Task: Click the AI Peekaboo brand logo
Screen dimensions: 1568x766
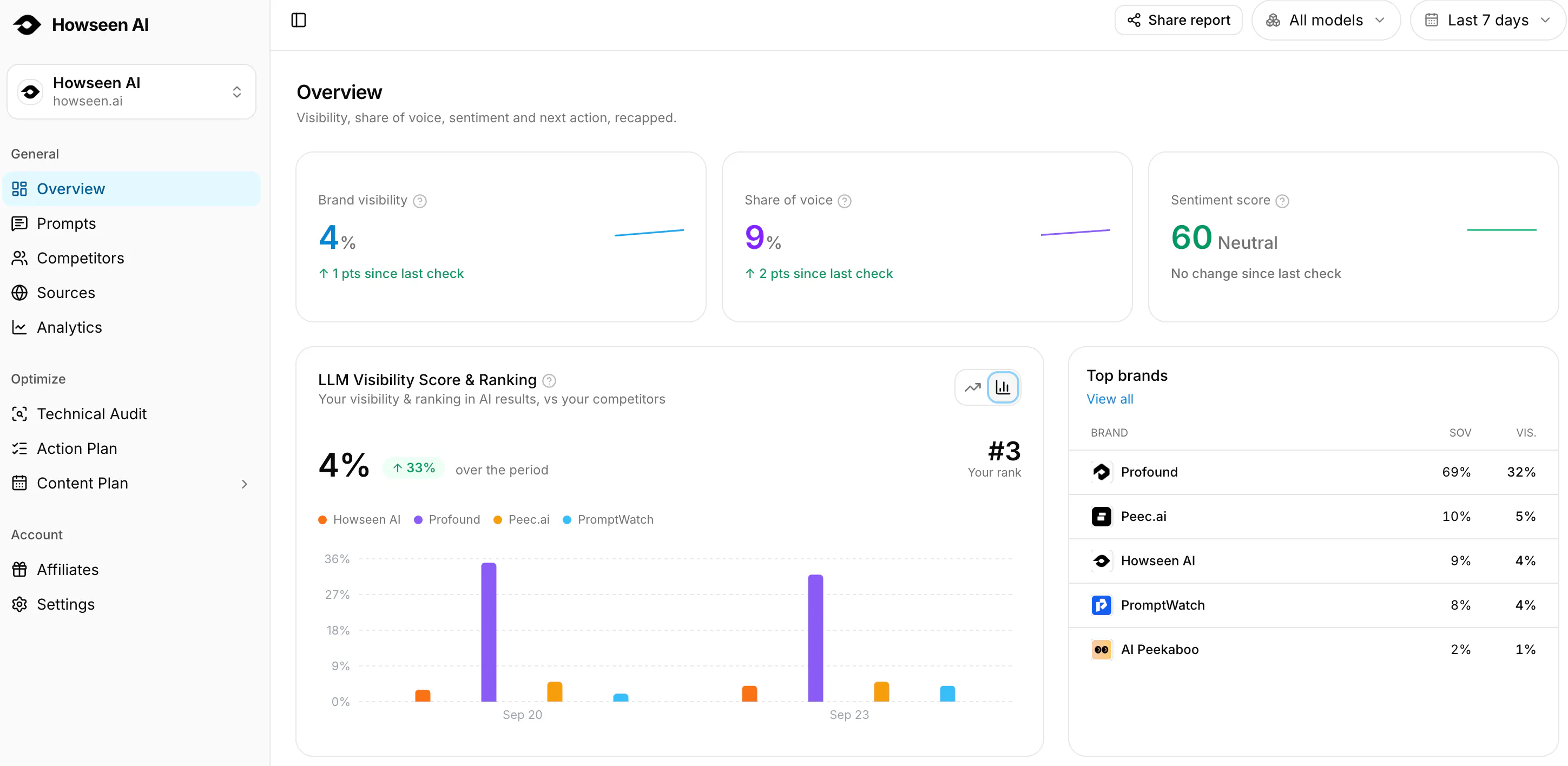Action: pos(1101,650)
